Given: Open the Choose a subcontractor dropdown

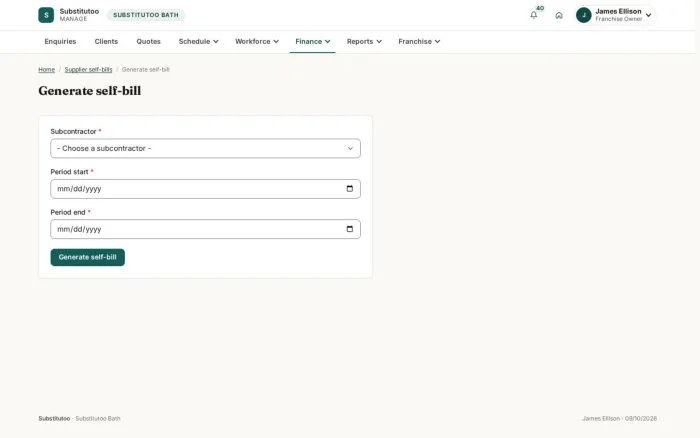Looking at the screenshot, I should [205, 148].
